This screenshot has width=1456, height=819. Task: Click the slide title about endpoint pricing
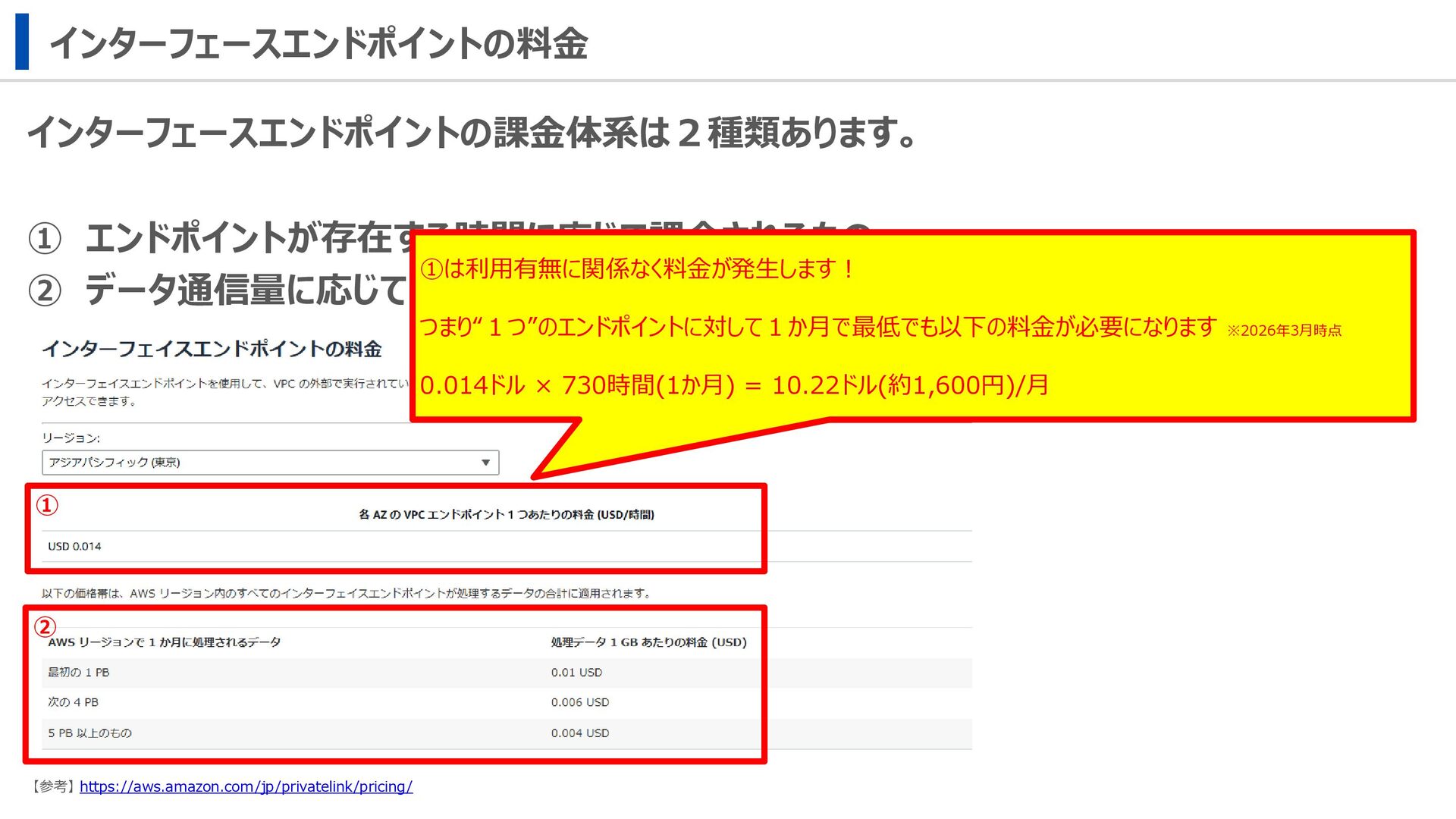(x=318, y=43)
